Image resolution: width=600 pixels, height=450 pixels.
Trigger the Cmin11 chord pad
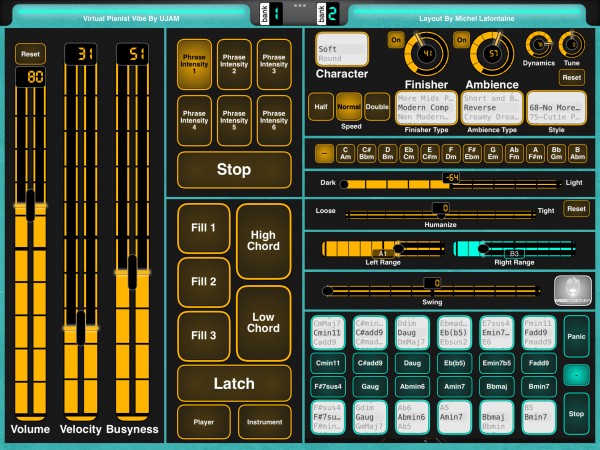click(328, 363)
